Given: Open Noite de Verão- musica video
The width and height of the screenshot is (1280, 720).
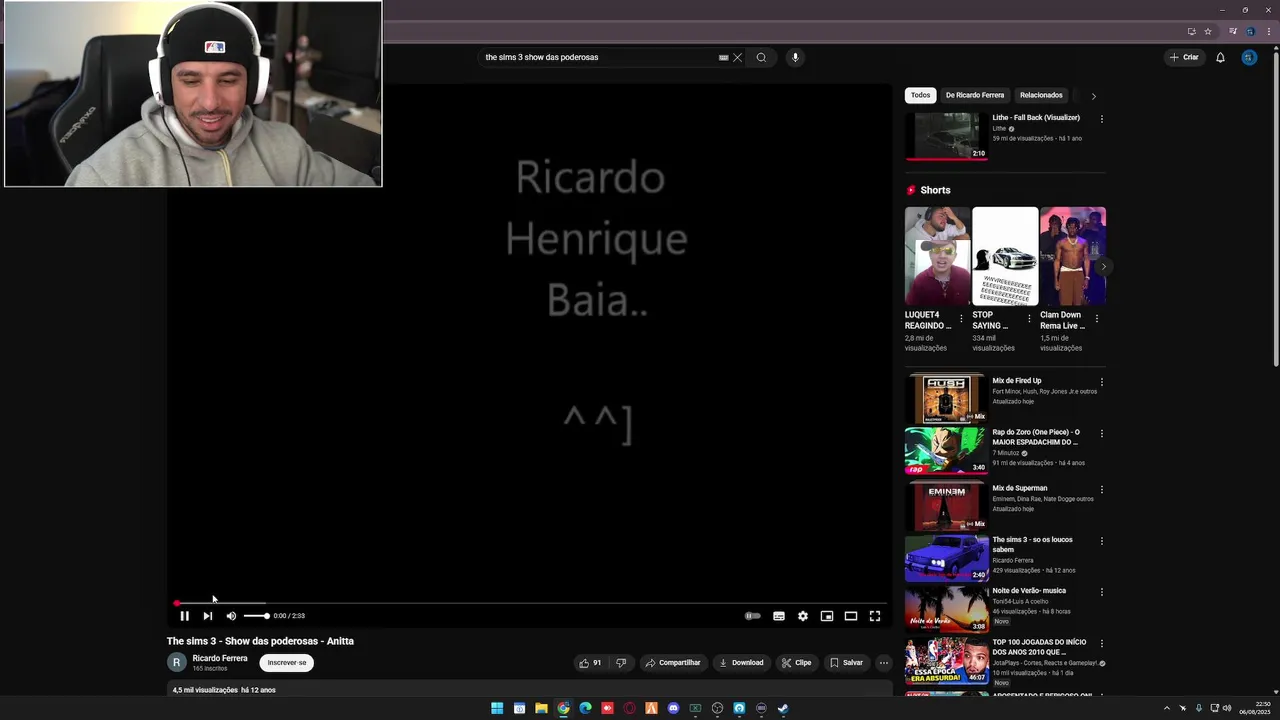Looking at the screenshot, I should click(x=947, y=609).
